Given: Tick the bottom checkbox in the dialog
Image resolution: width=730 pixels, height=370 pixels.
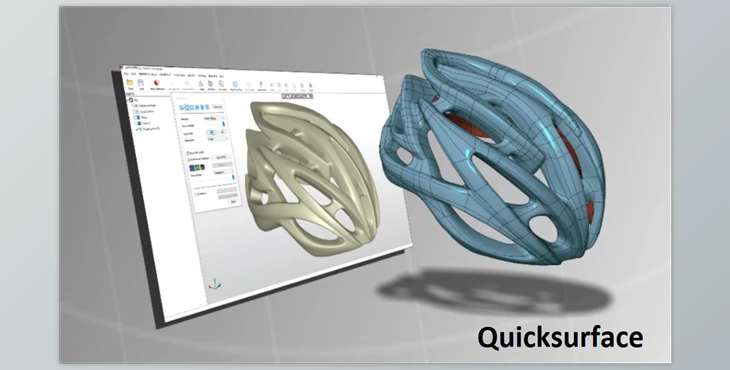Looking at the screenshot, I should tap(196, 194).
